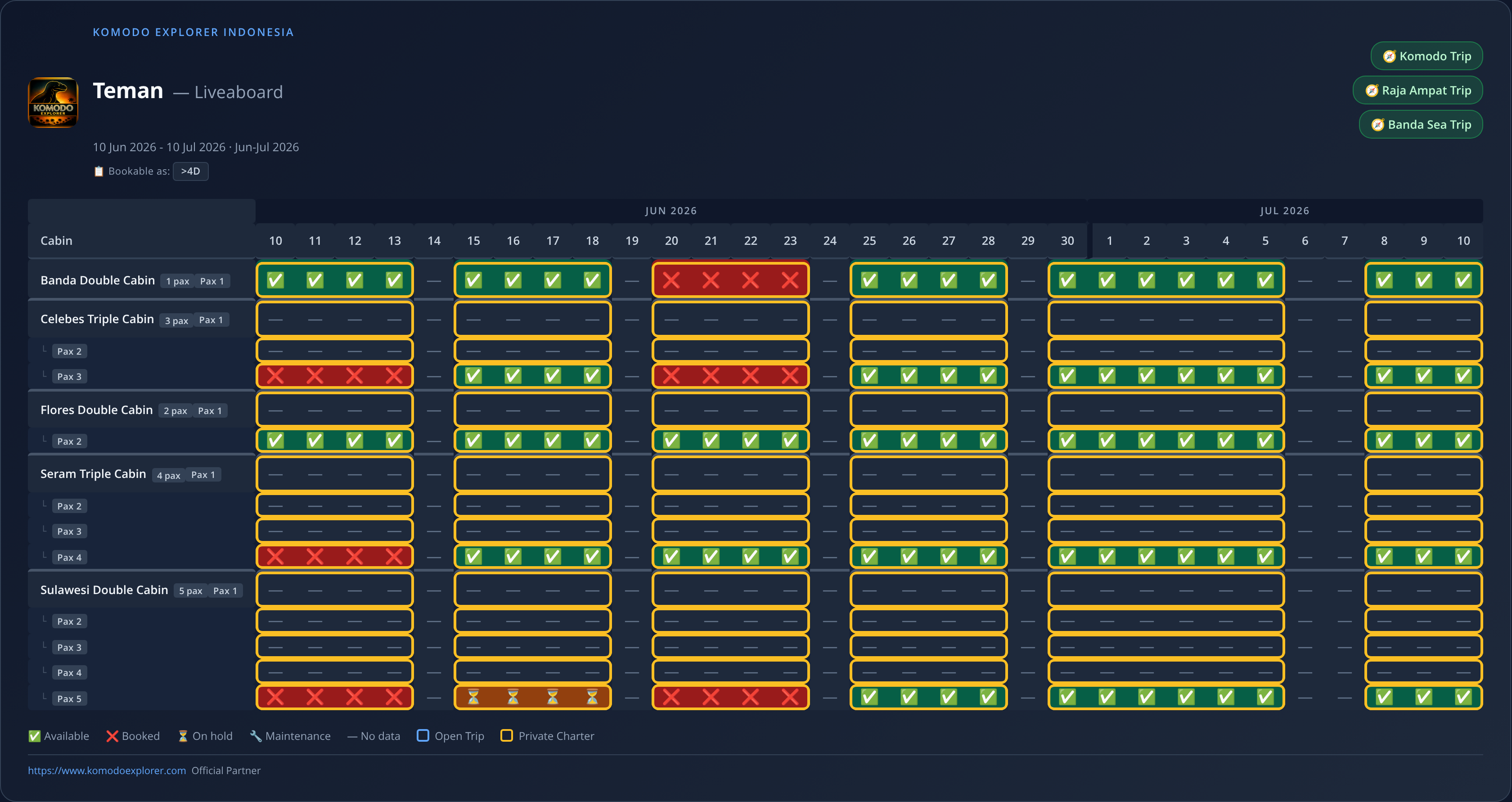The width and height of the screenshot is (1512, 802).
Task: Click the Available checkmark icon in the legend
Action: coord(35,736)
